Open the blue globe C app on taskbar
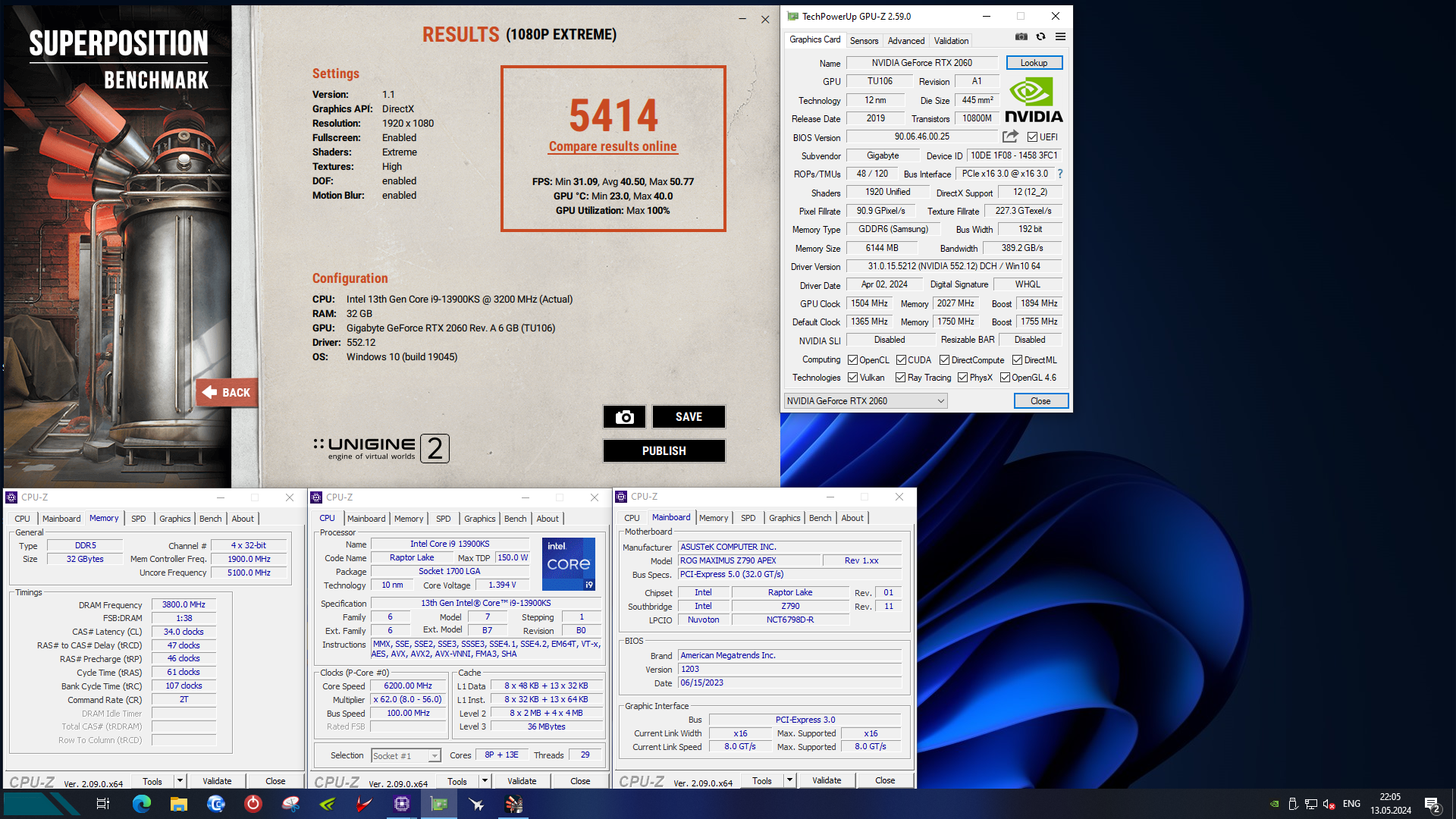1456x819 pixels. click(216, 804)
